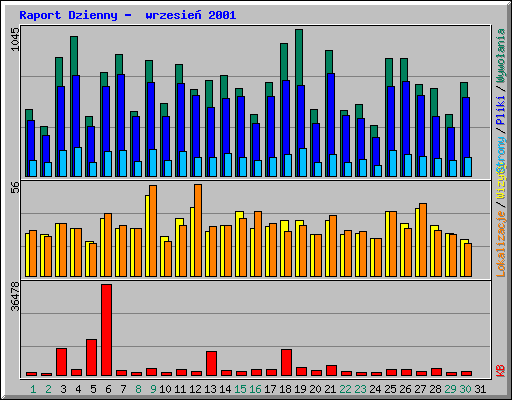Select the cyan pages bar for day 25
This screenshot has height=400, width=512.
click(x=393, y=163)
